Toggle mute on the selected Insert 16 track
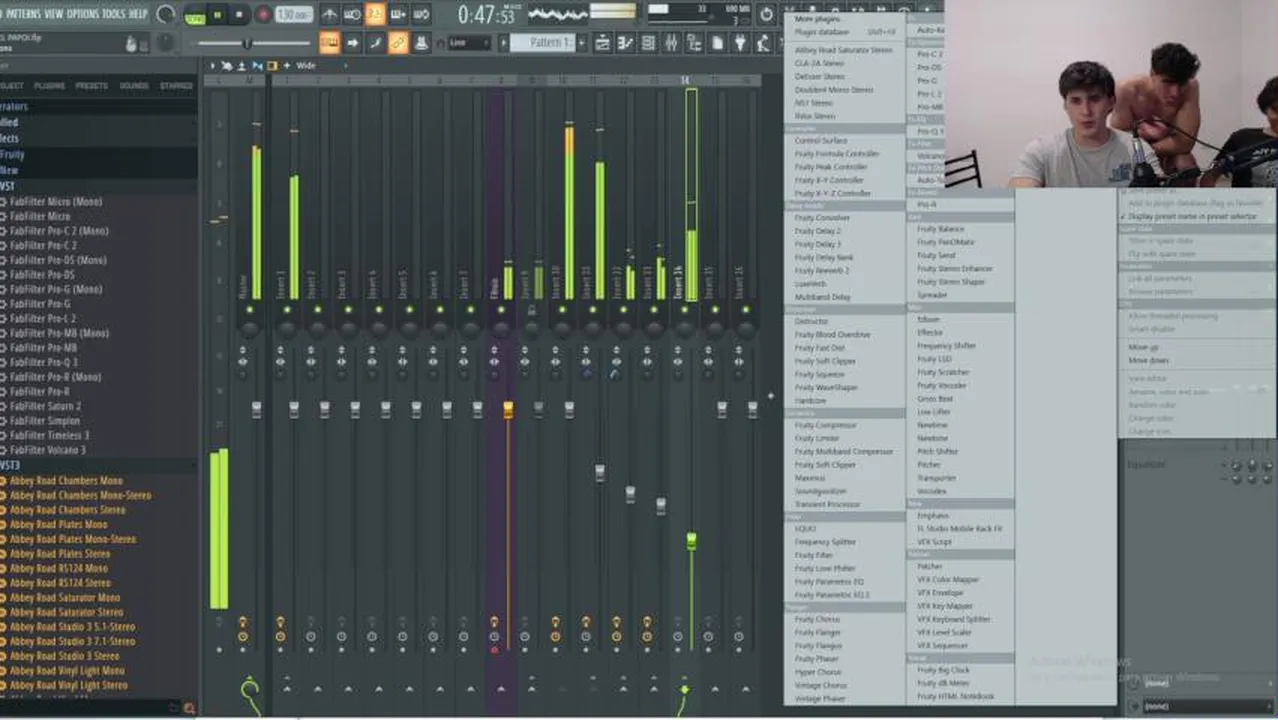The height and width of the screenshot is (720, 1278). (684, 310)
